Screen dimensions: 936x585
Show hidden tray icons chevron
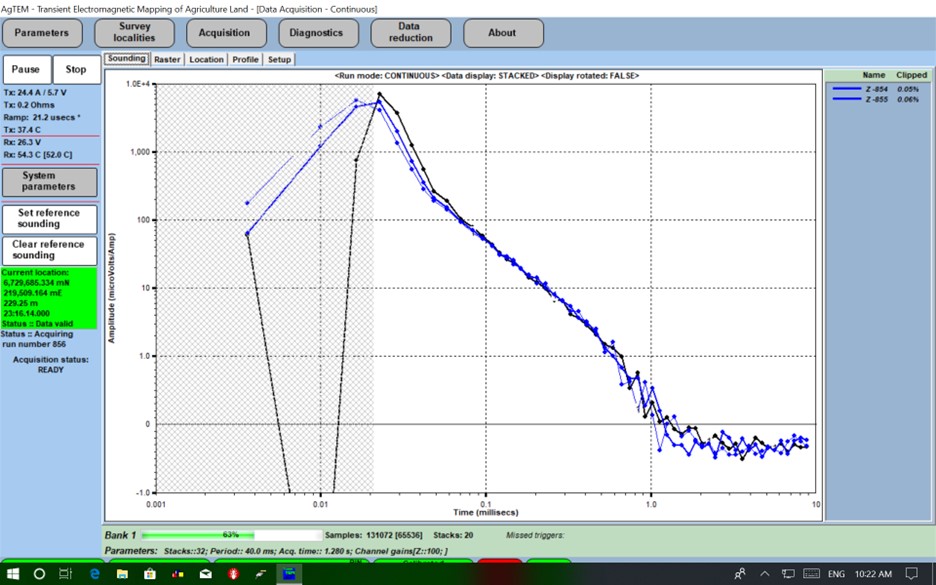tap(765, 574)
